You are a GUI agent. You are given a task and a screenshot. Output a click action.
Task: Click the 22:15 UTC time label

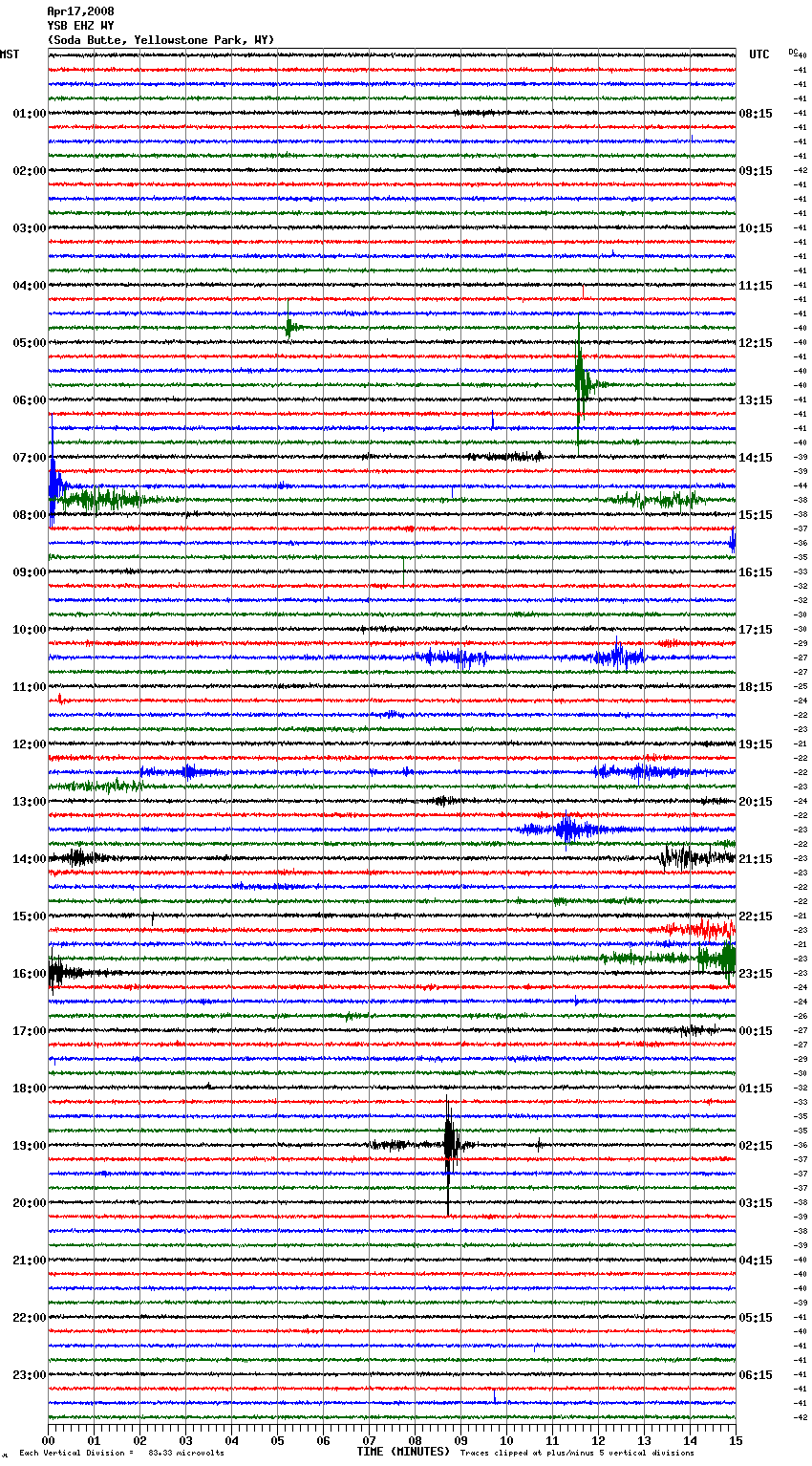point(756,916)
